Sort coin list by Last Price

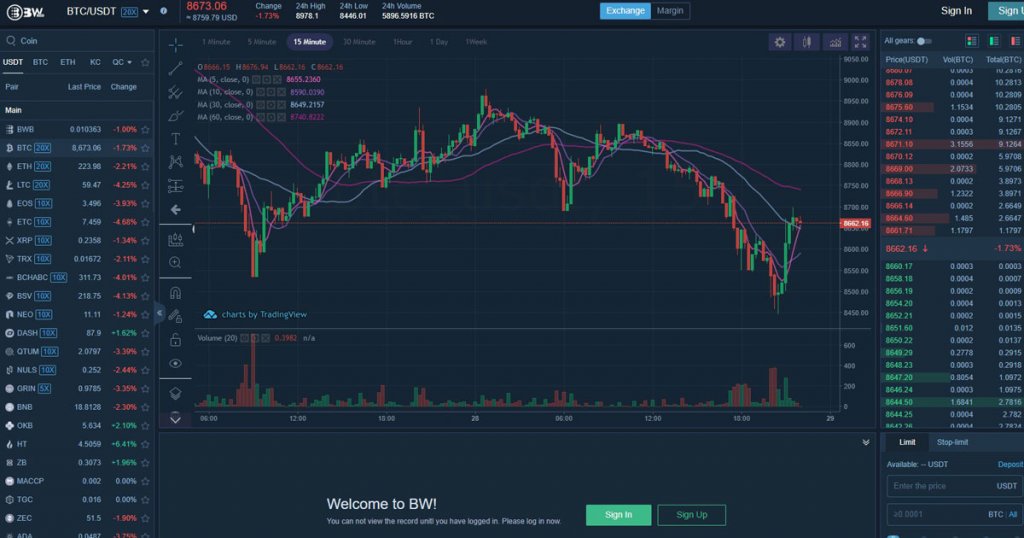click(x=84, y=87)
